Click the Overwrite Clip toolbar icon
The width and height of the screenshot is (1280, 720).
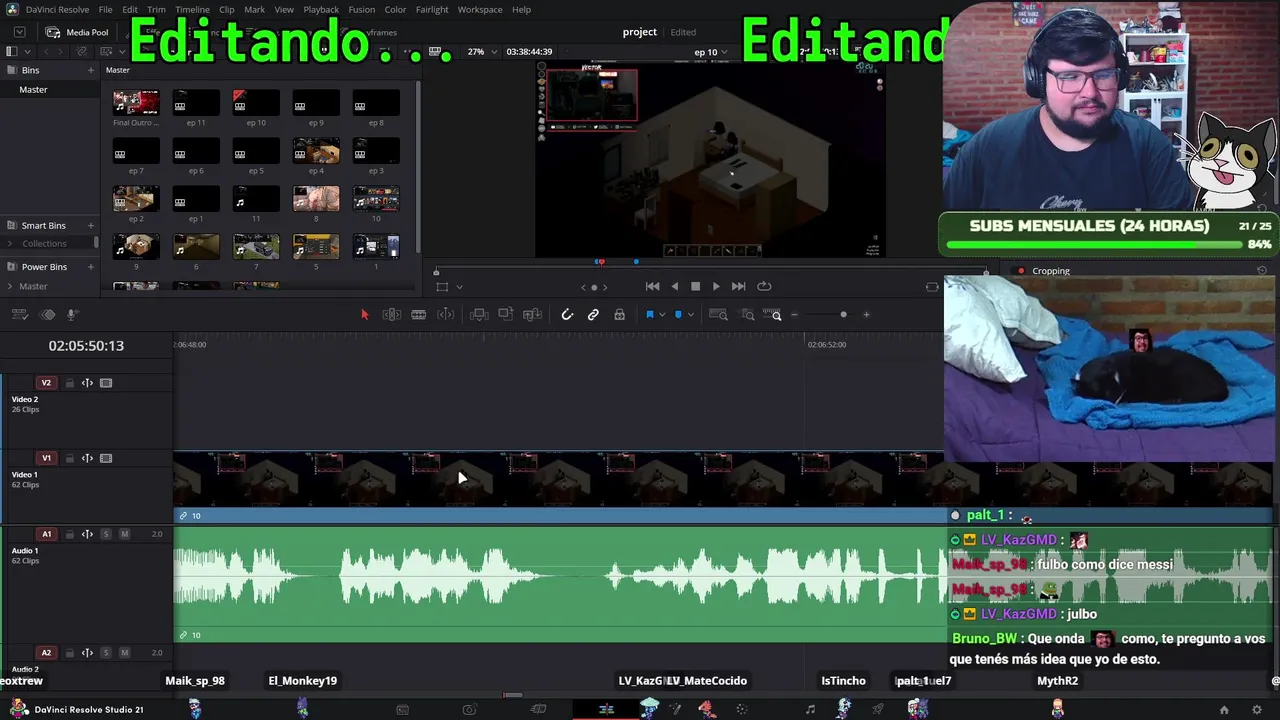(x=506, y=315)
